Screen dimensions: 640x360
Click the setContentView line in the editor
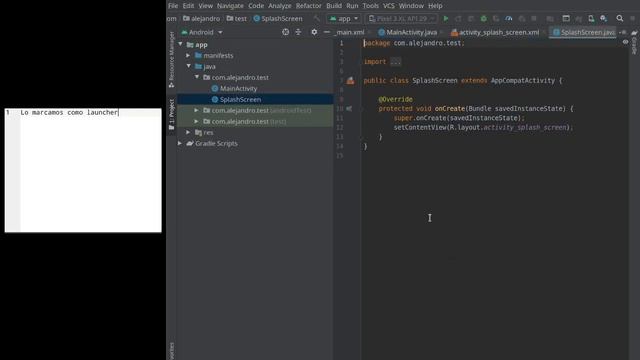pos(483,127)
